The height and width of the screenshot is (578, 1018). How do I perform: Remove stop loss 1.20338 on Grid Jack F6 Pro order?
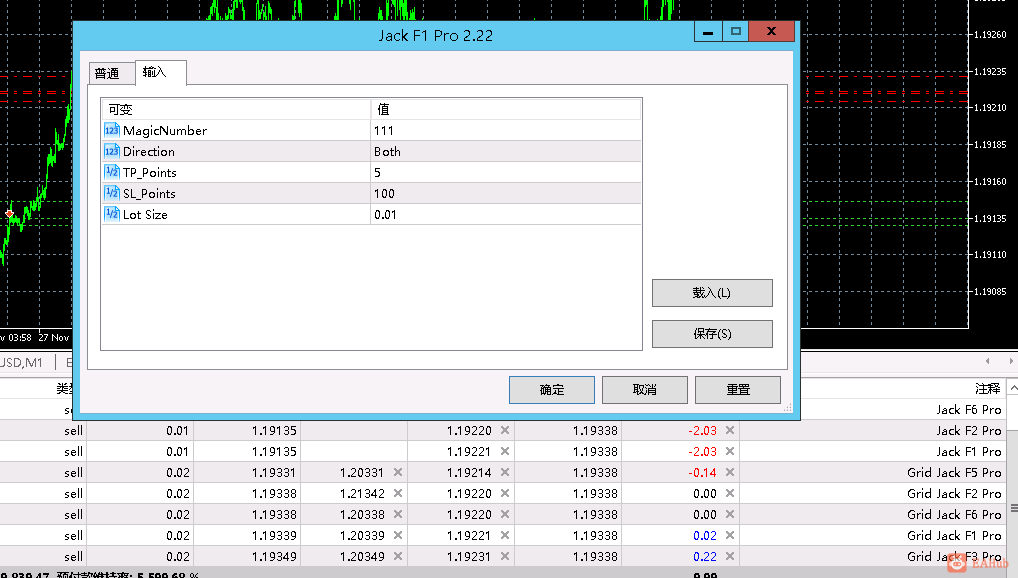coord(398,514)
